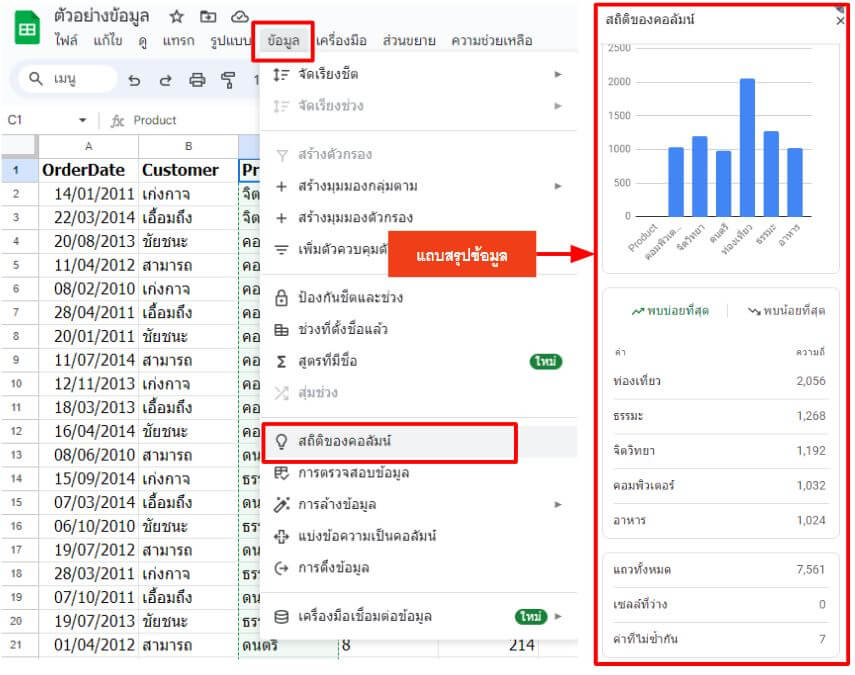Open the name box dropdown arrow
Image resolution: width=855 pixels, height=675 pixels.
pyautogui.click(x=82, y=120)
